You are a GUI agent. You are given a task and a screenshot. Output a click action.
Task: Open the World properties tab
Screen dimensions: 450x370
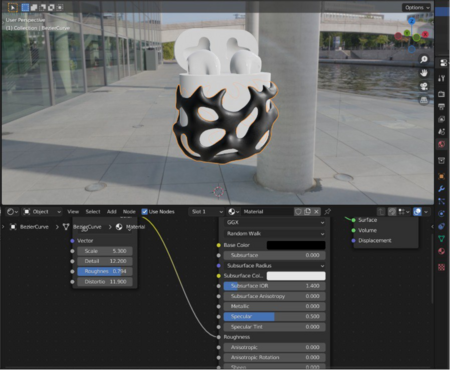coord(442,144)
